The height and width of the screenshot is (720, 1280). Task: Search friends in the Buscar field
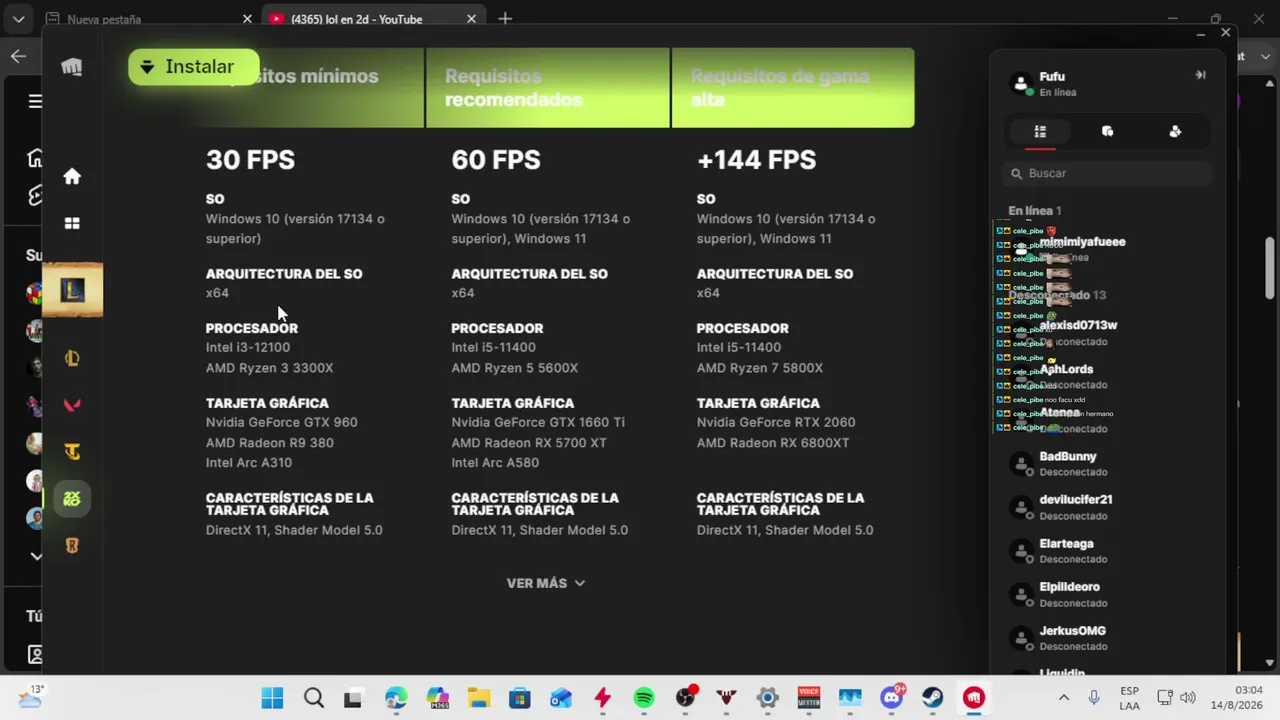pyautogui.click(x=1107, y=173)
